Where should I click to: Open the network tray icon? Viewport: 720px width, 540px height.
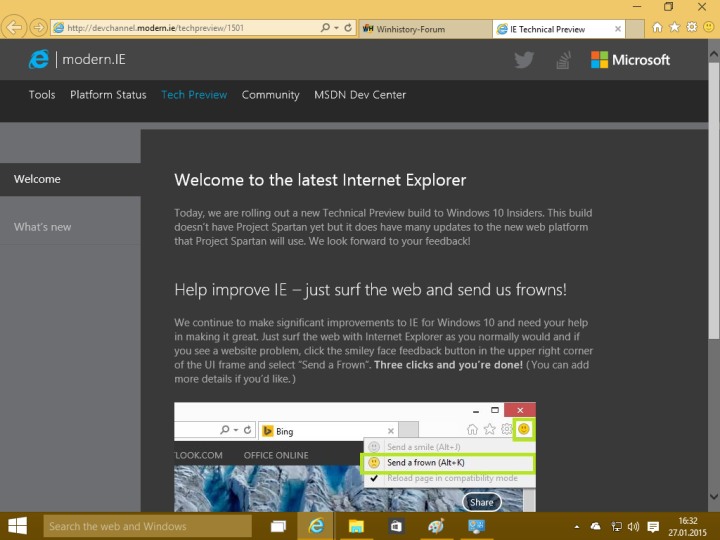coord(616,527)
